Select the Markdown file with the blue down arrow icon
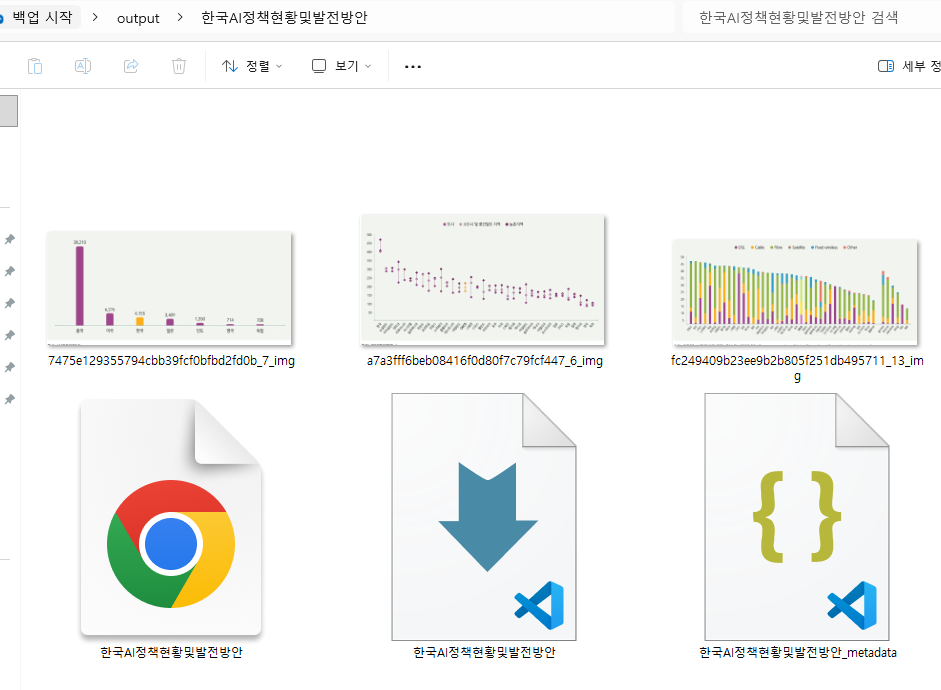The image size is (941, 690). point(484,517)
